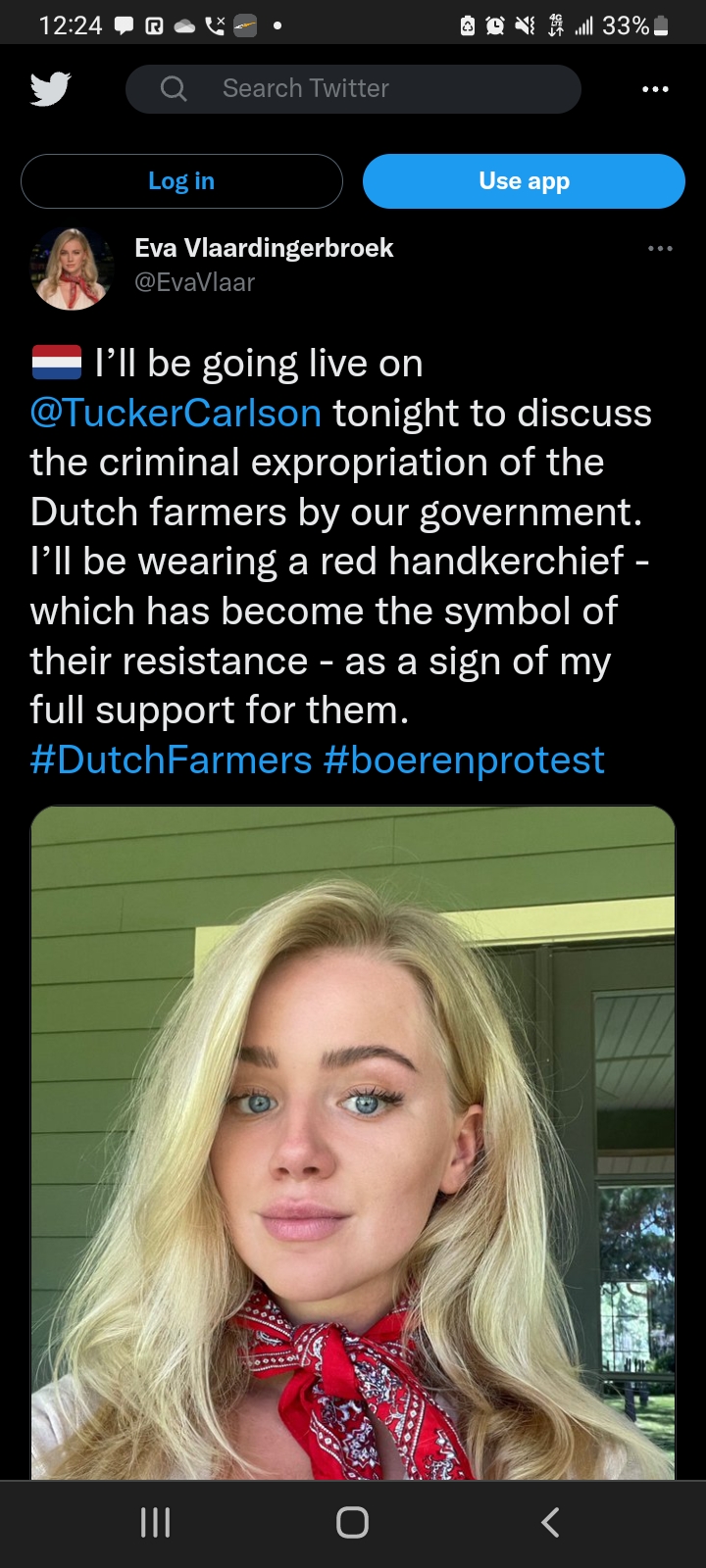Screen dimensions: 706x1568
Task: Tap the Android back arrow
Action: coord(550,1522)
